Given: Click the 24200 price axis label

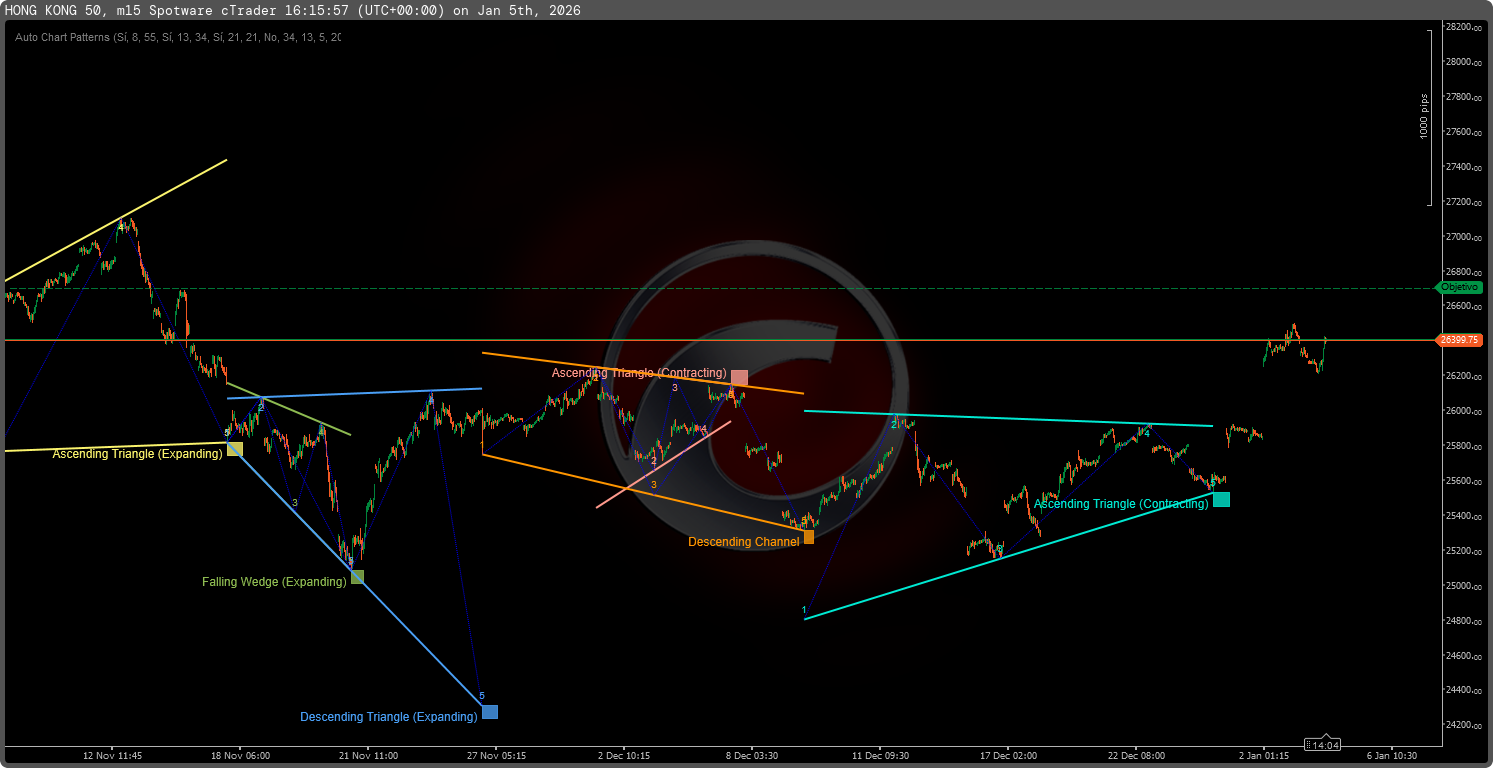Looking at the screenshot, I should [x=1463, y=725].
